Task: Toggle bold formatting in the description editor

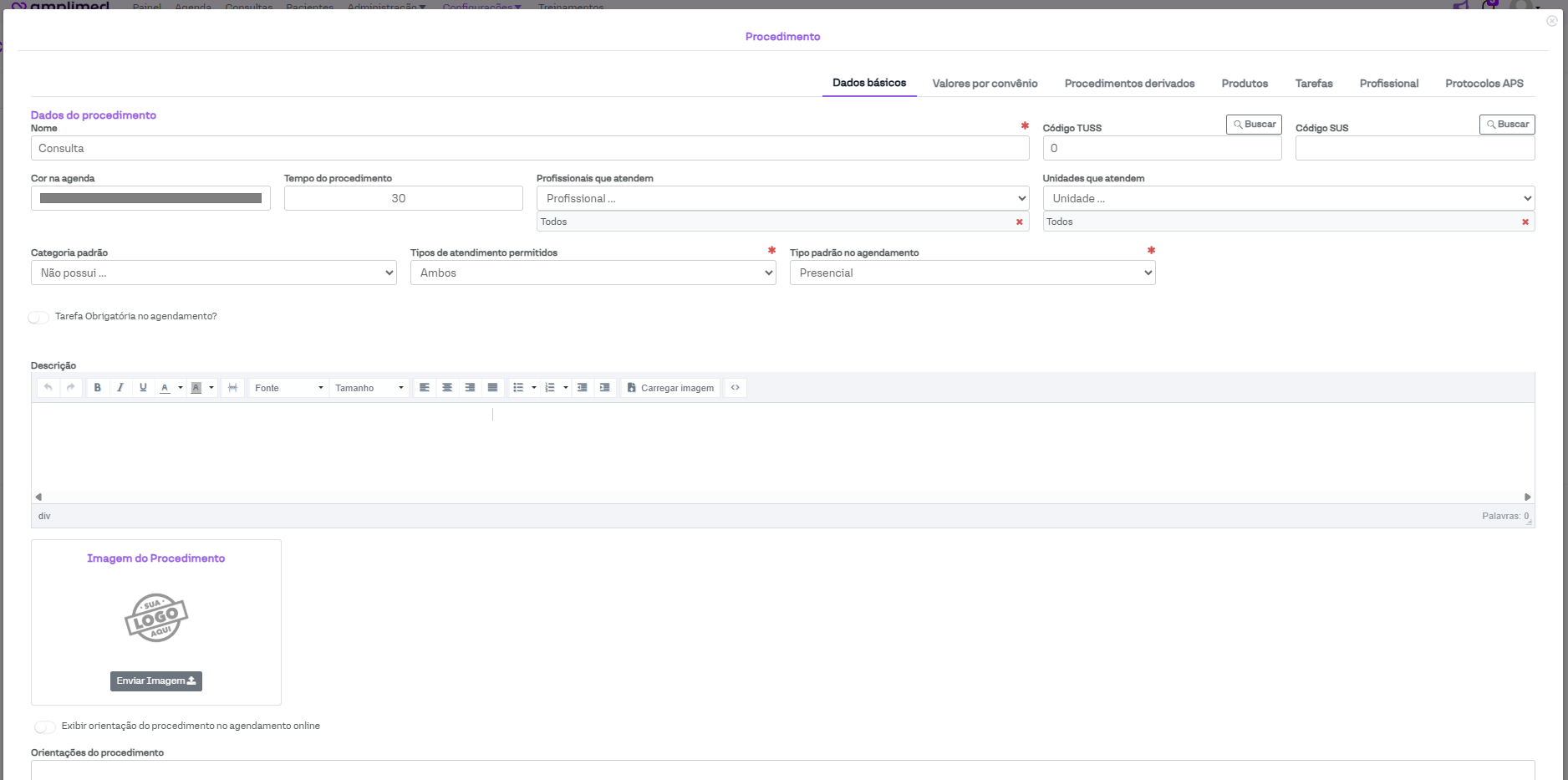Action: click(98, 388)
